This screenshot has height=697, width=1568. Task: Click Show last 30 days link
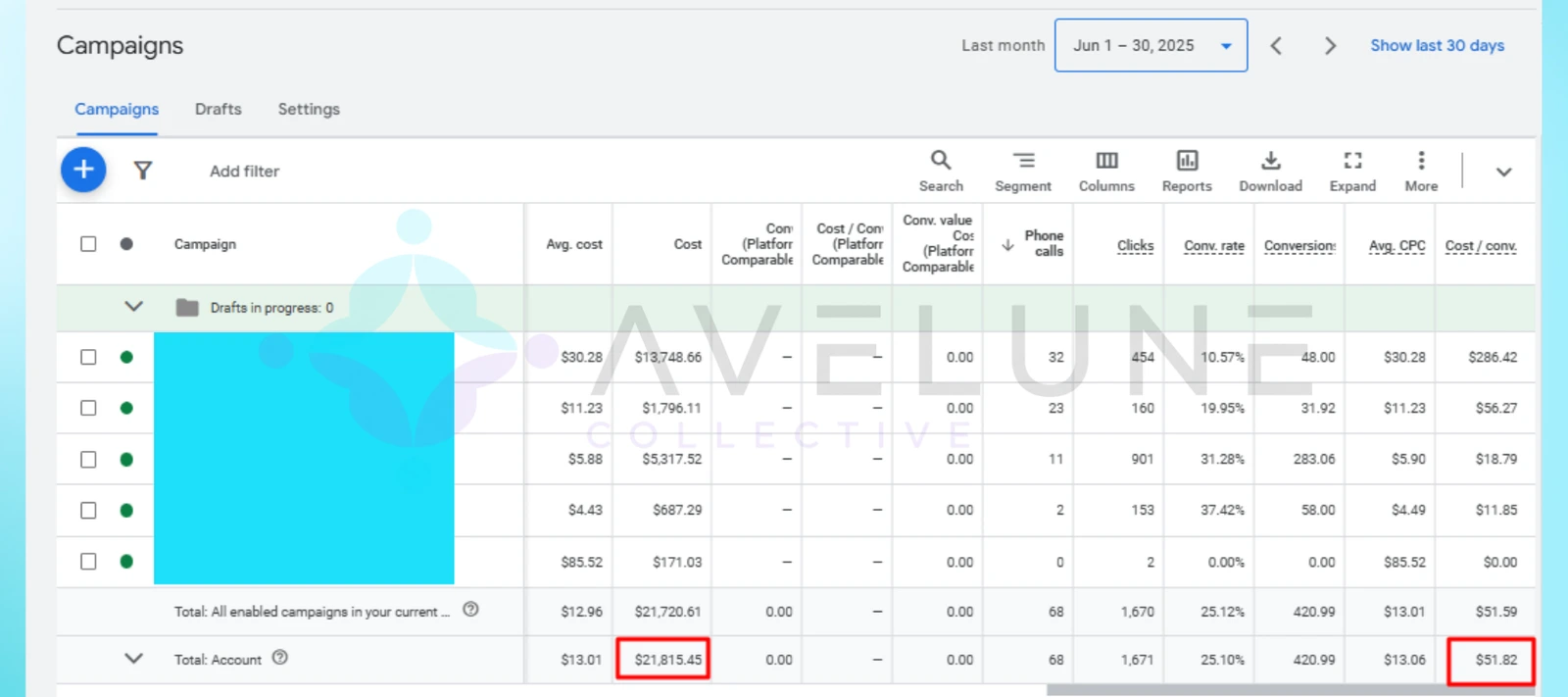[1437, 45]
